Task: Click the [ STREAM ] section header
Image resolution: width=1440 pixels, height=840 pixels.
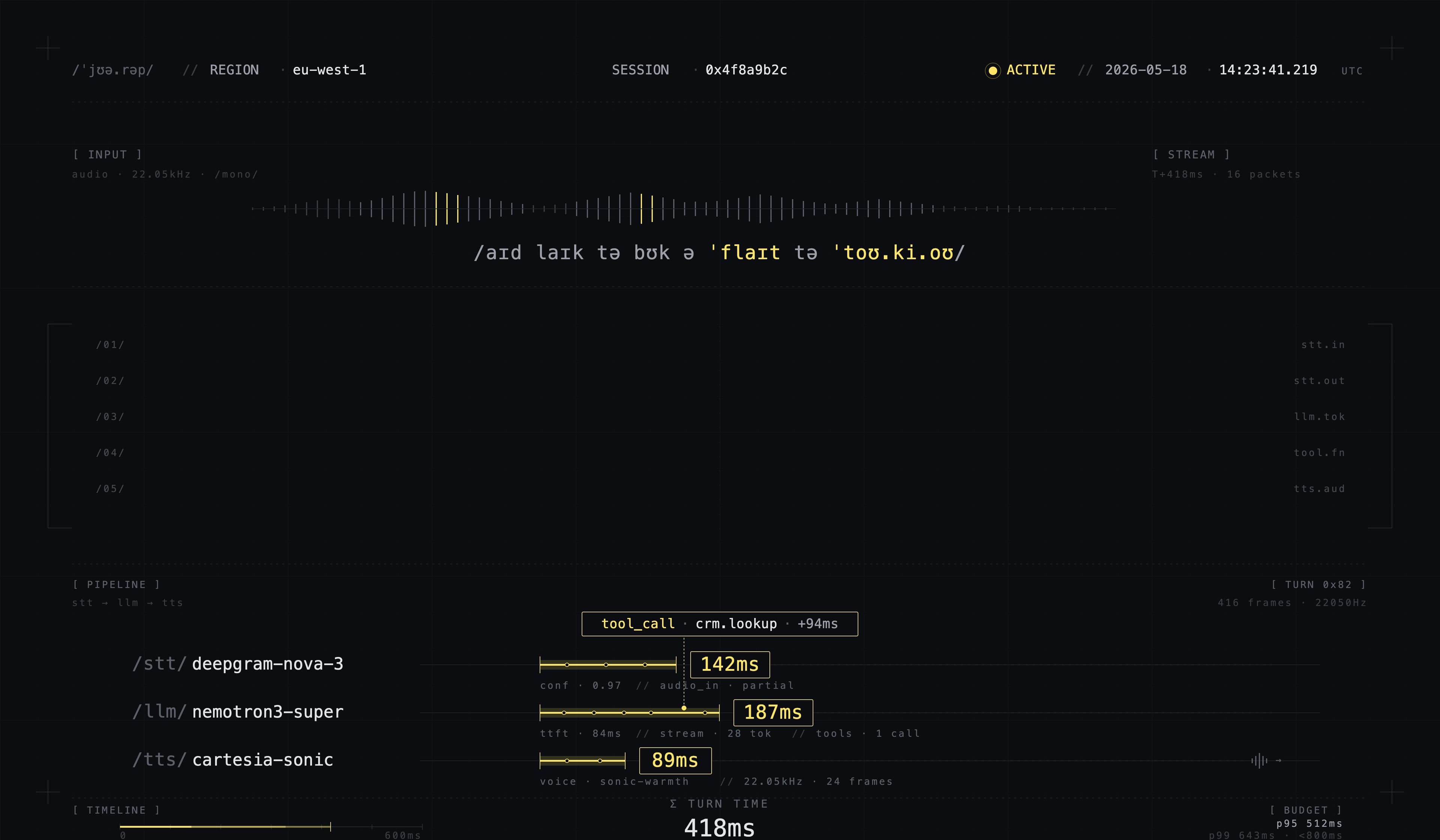Action: point(1191,154)
